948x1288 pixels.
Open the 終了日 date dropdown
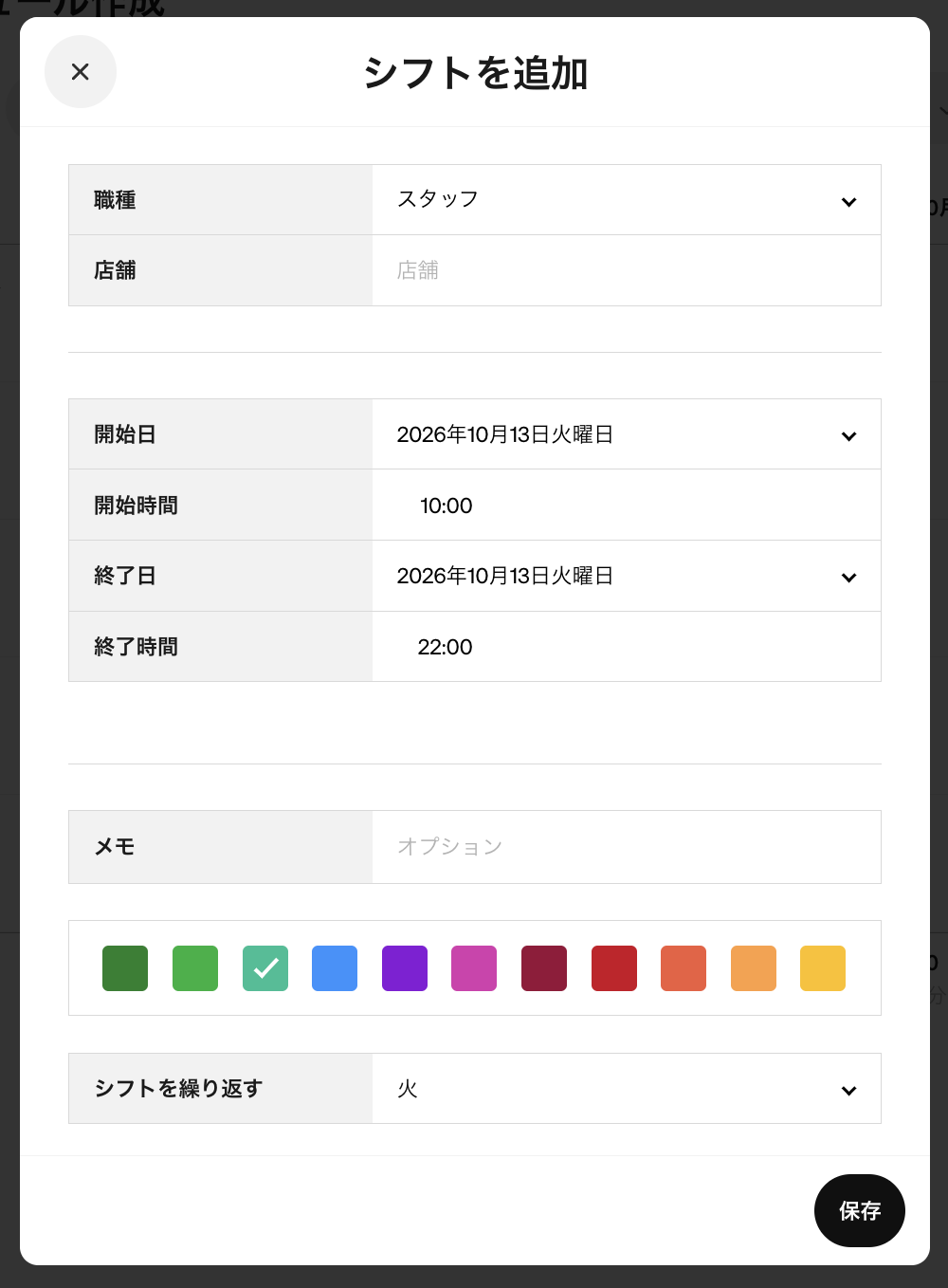[x=627, y=576]
